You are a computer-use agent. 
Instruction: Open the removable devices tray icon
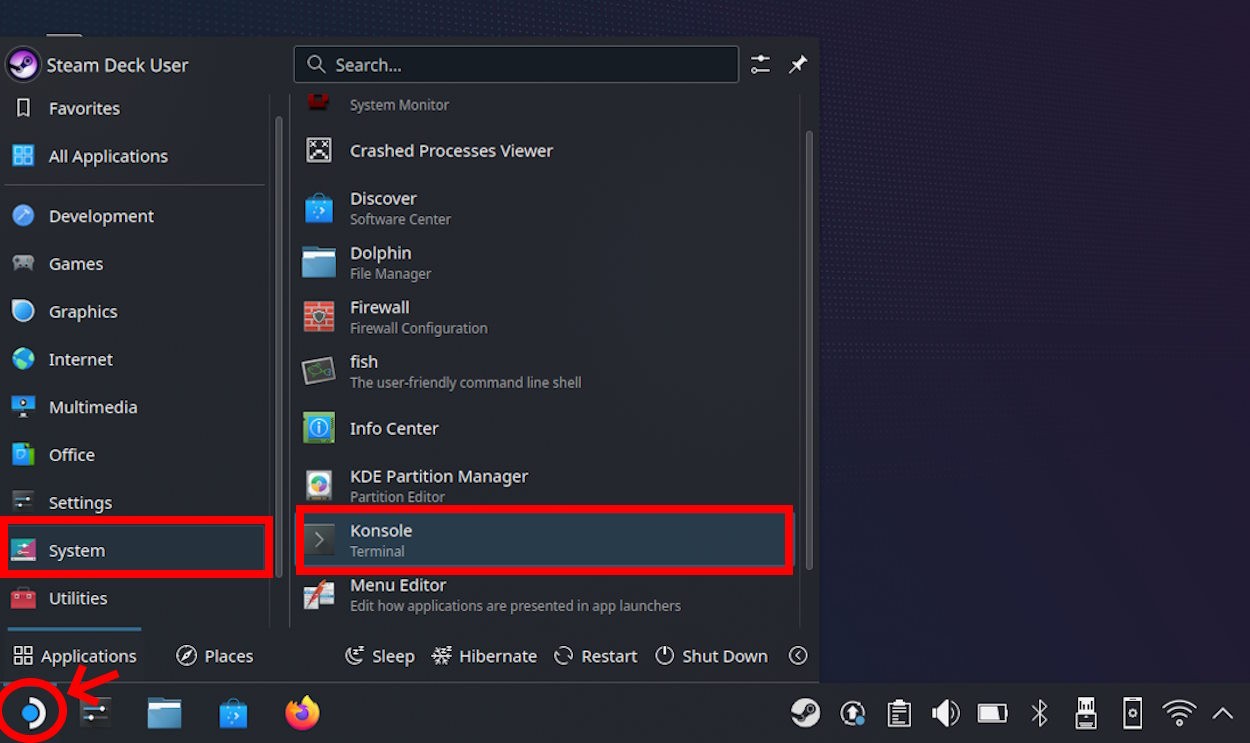coord(1085,713)
